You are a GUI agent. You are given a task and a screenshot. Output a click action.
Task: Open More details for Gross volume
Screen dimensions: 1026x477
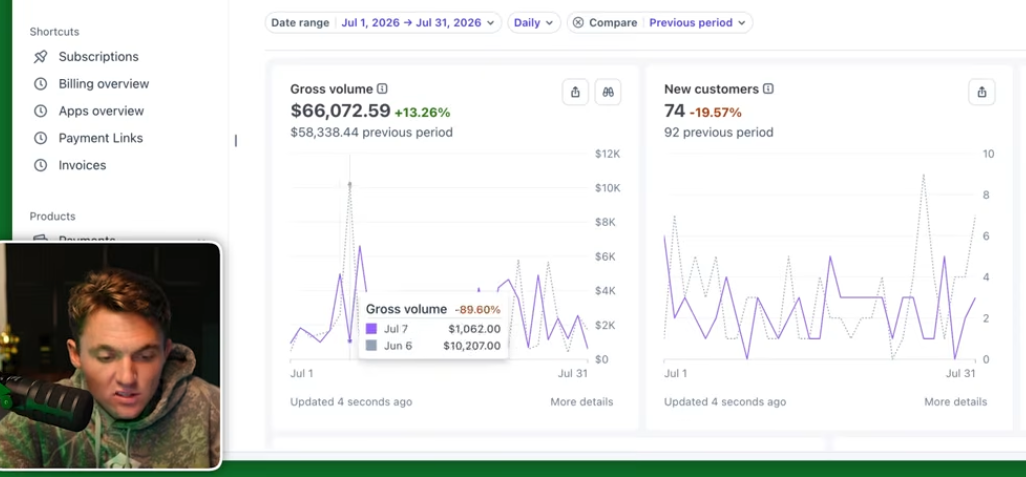coord(582,402)
